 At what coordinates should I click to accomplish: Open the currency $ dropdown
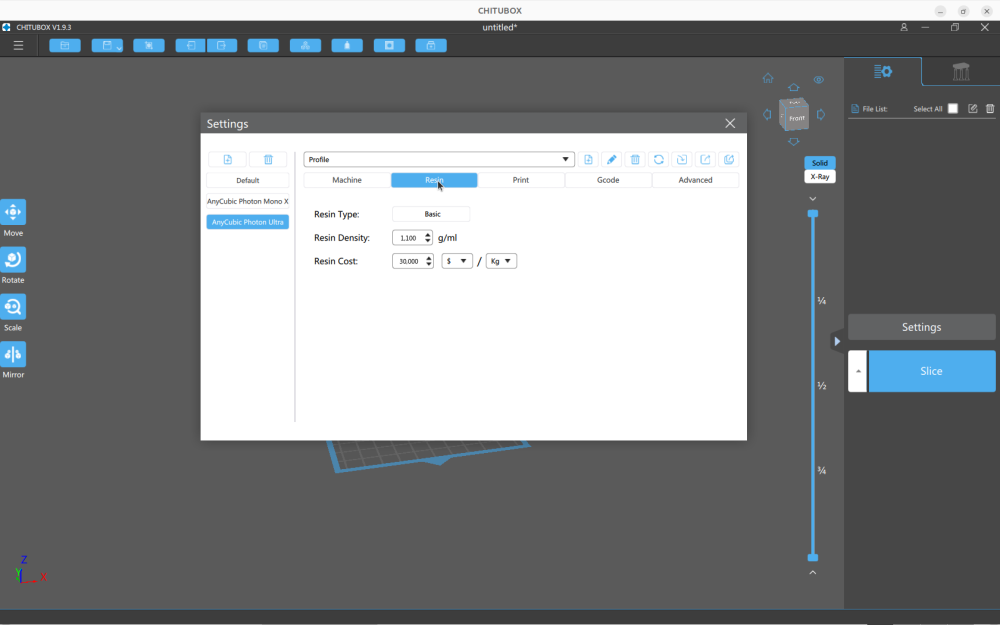457,261
